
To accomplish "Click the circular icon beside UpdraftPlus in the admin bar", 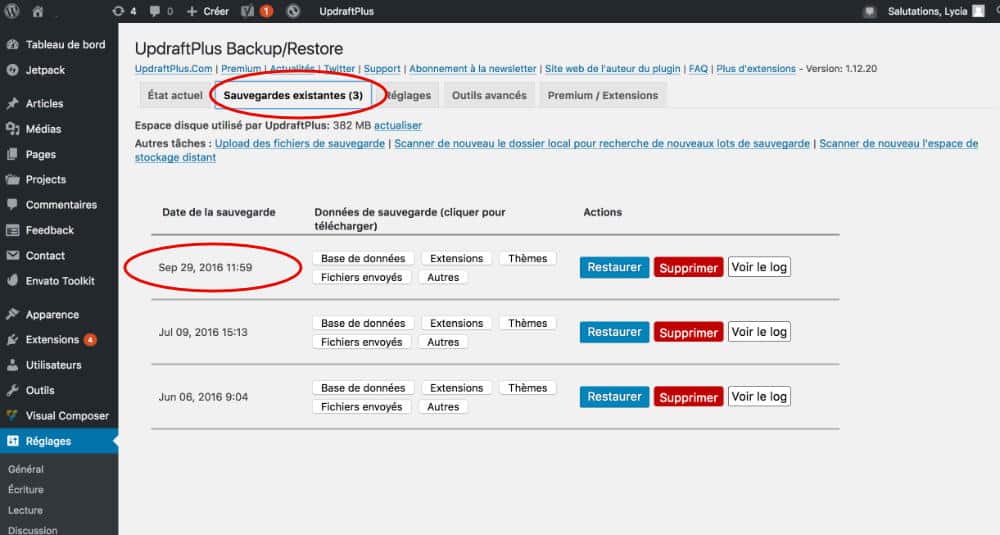I will click(x=293, y=11).
